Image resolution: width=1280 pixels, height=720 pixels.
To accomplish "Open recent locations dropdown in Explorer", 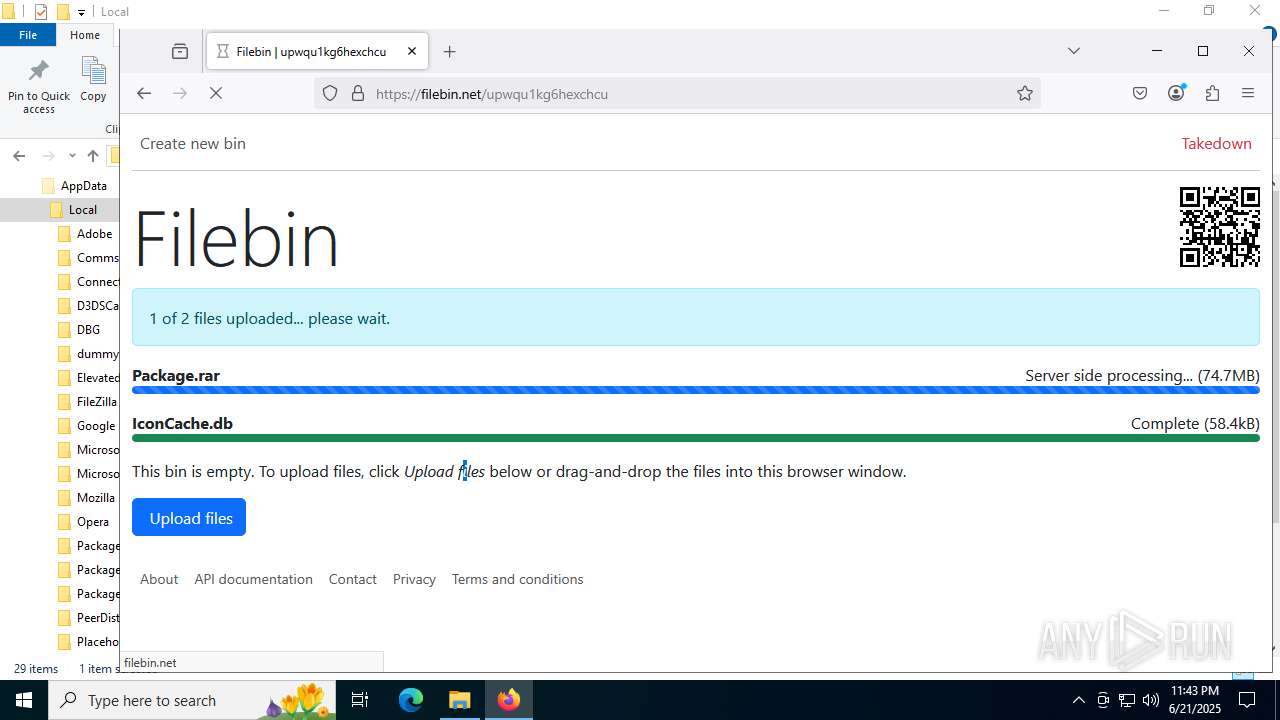I will 72,156.
